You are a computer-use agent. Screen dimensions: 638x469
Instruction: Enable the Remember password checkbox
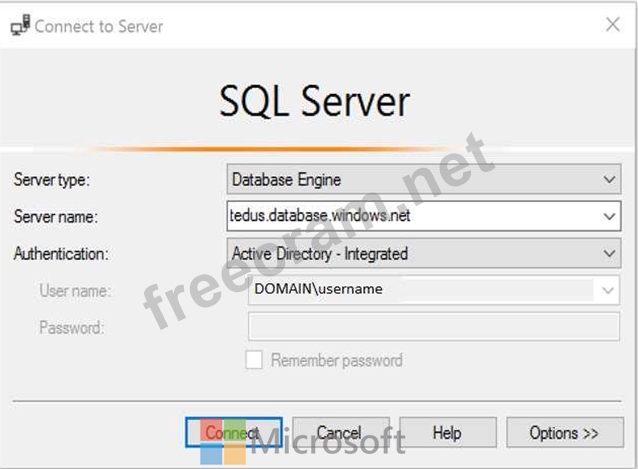pyautogui.click(x=254, y=360)
